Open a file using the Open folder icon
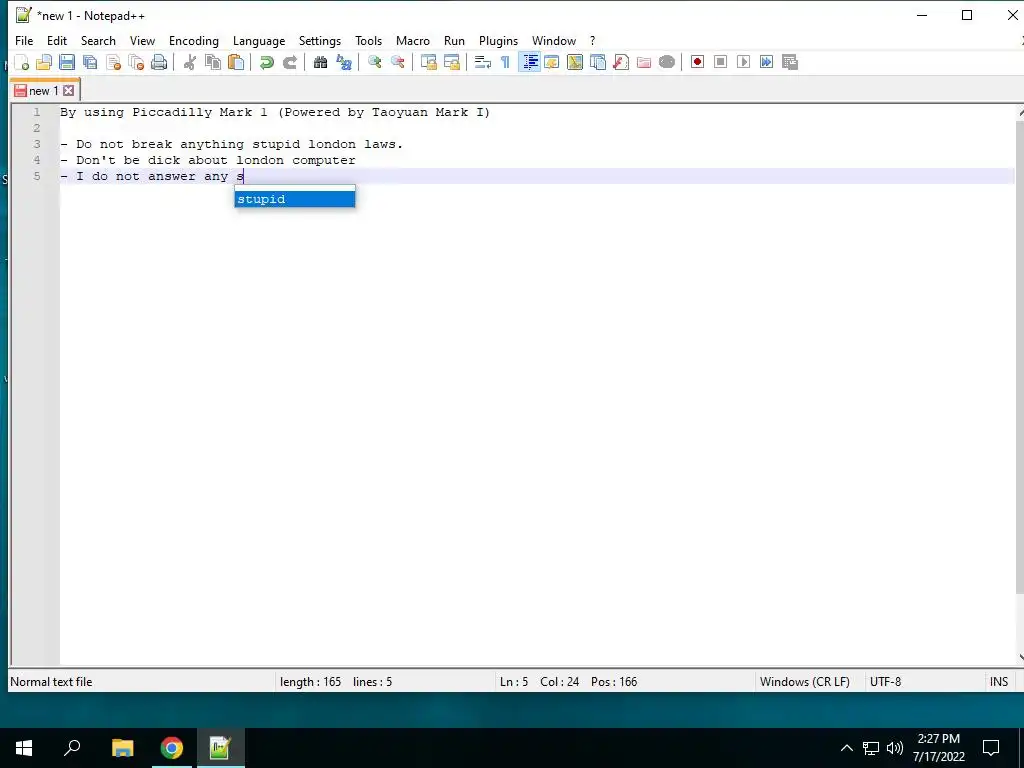Image resolution: width=1024 pixels, height=768 pixels. [x=44, y=62]
